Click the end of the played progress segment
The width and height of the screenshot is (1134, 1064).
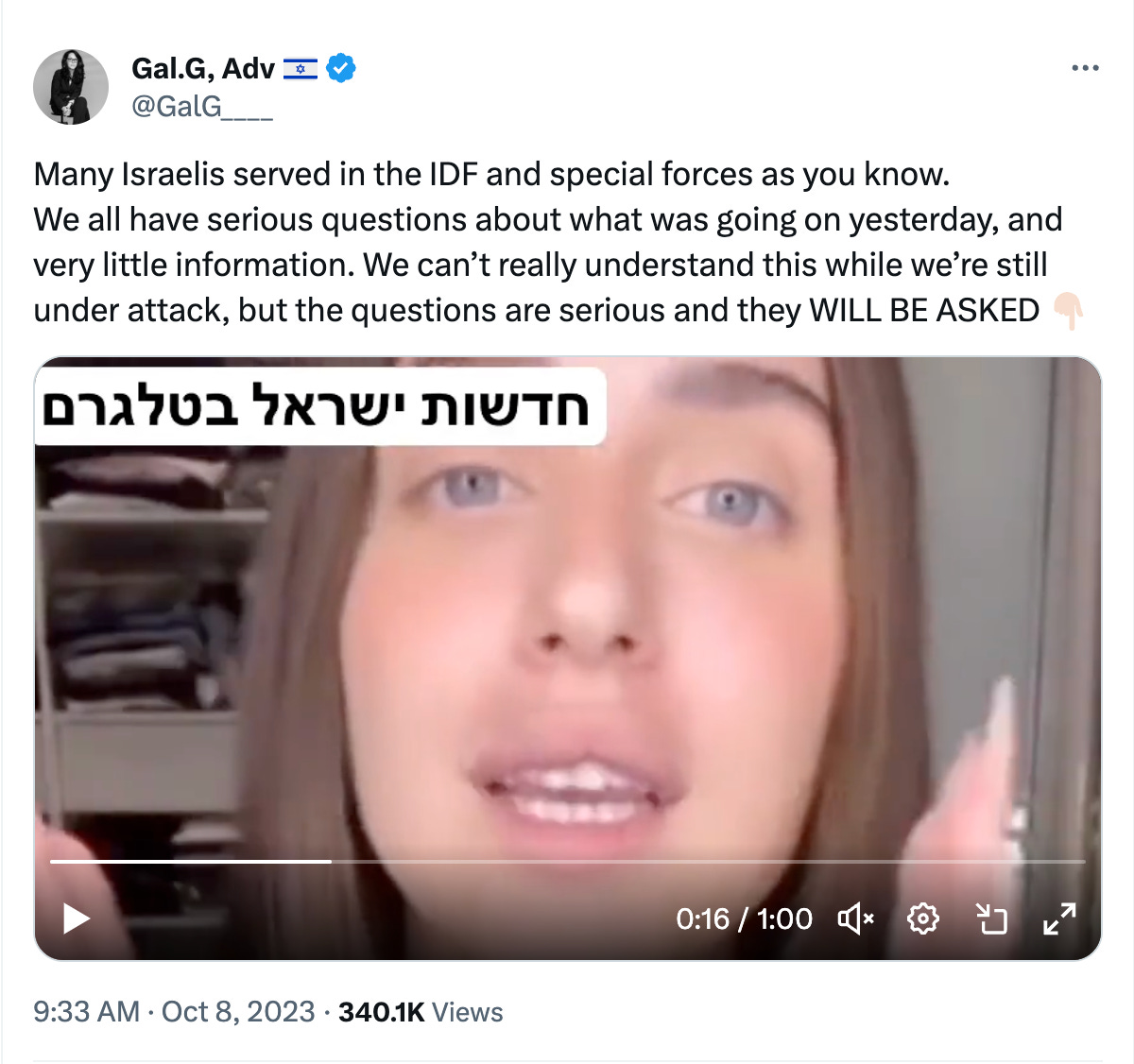click(330, 861)
